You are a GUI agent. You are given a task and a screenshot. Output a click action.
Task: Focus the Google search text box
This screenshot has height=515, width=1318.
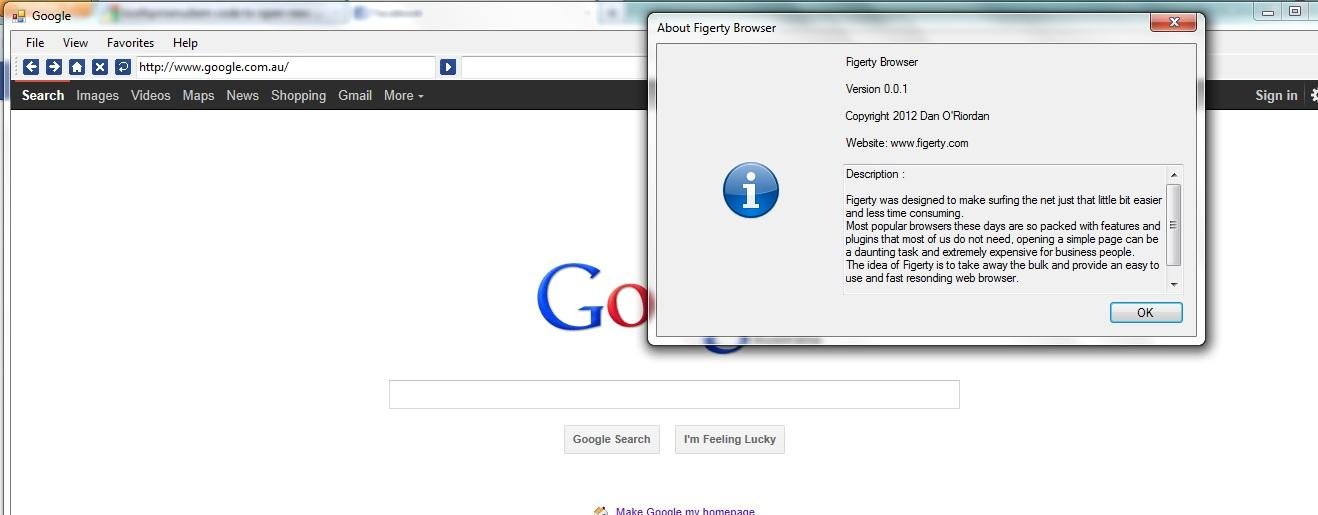pyautogui.click(x=674, y=394)
